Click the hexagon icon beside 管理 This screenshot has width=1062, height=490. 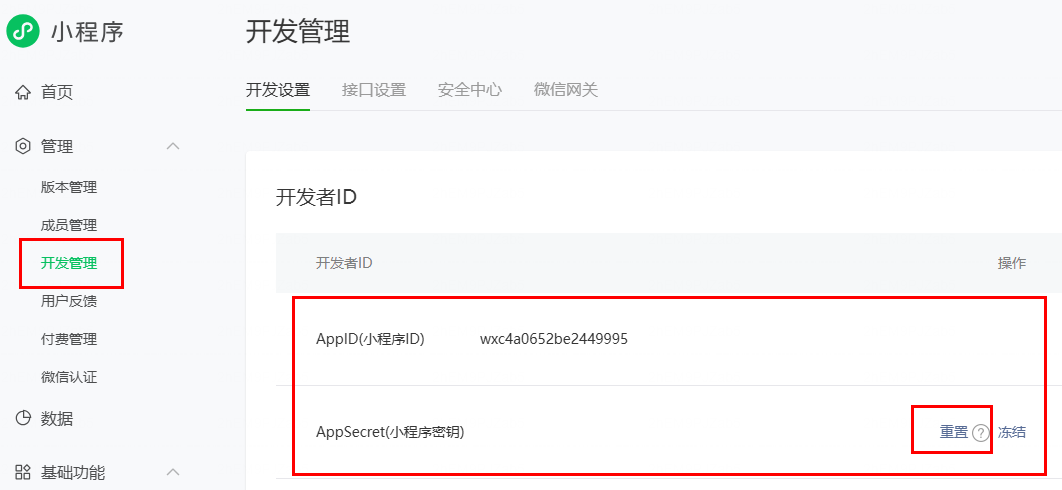point(23,147)
